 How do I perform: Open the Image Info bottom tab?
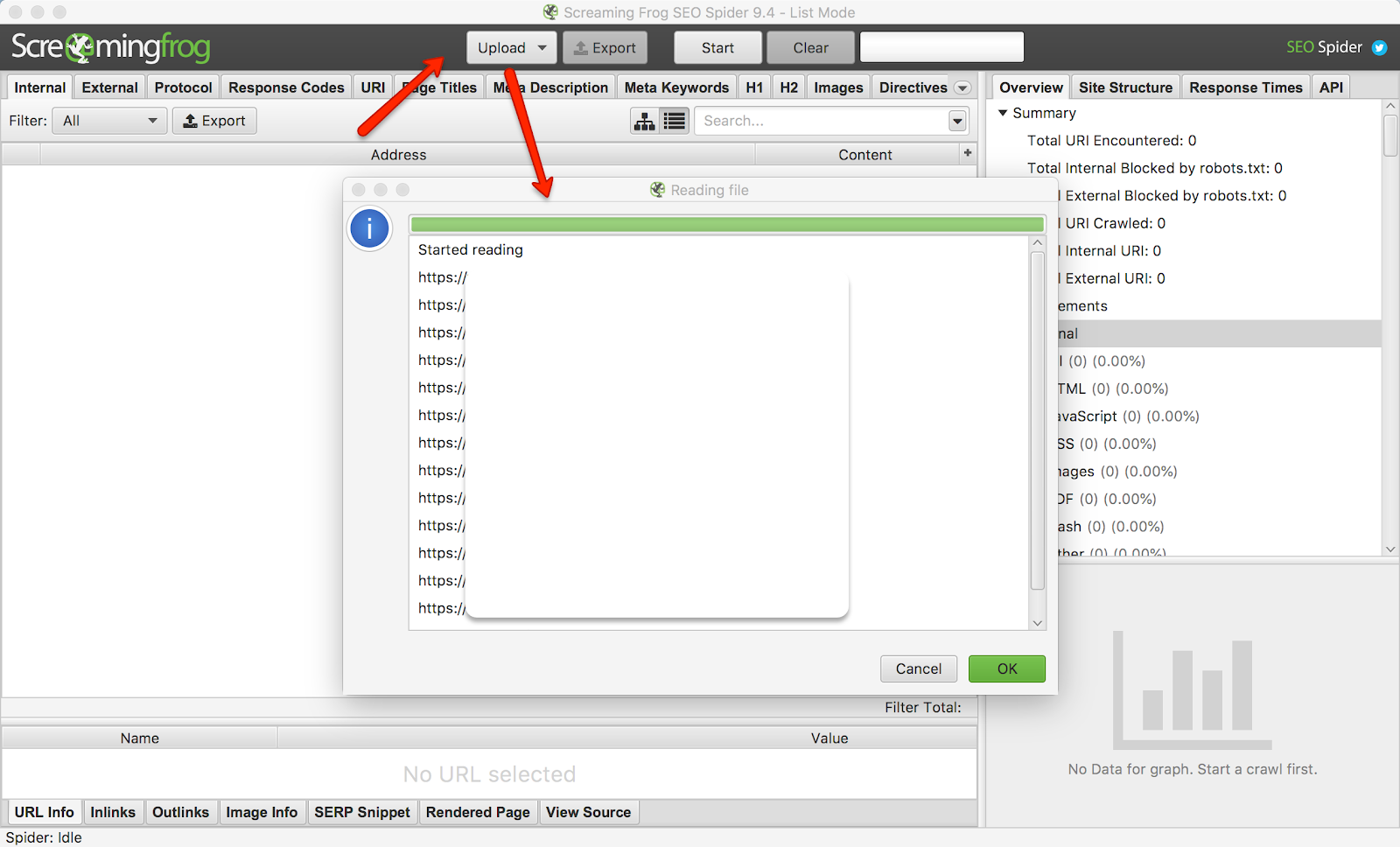click(262, 812)
